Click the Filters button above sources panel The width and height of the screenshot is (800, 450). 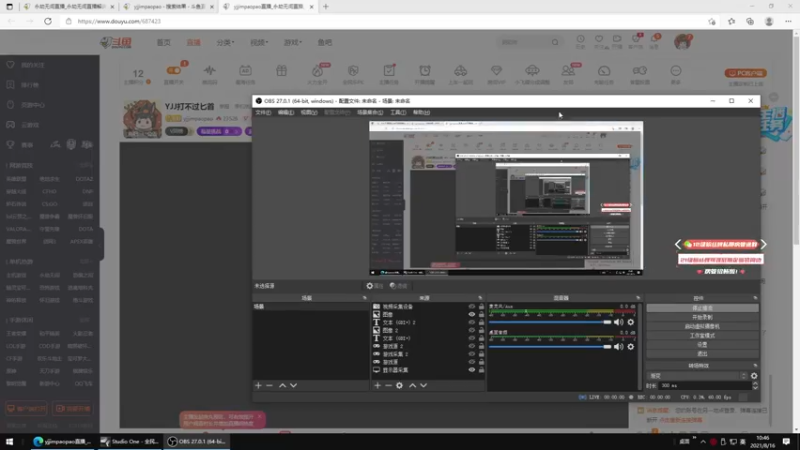pos(398,286)
